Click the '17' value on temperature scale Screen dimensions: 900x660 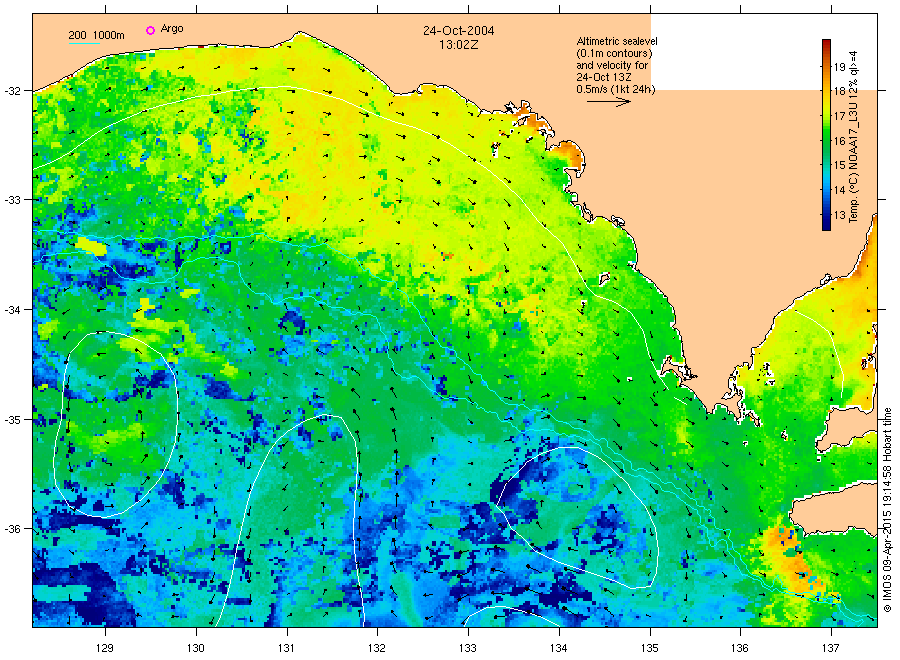(x=840, y=116)
